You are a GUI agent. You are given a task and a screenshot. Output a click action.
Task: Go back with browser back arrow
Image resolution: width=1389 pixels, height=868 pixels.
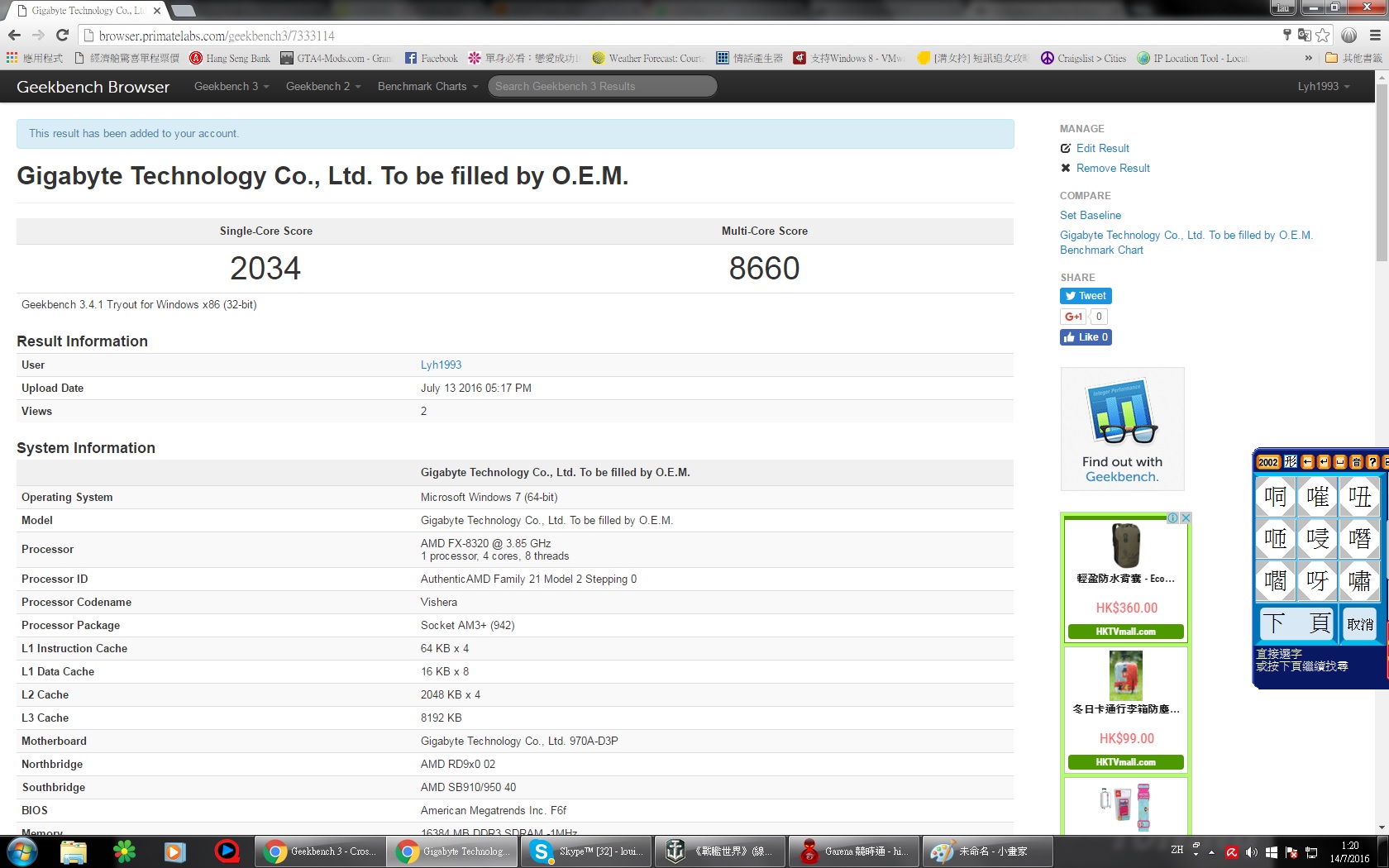click(14, 35)
